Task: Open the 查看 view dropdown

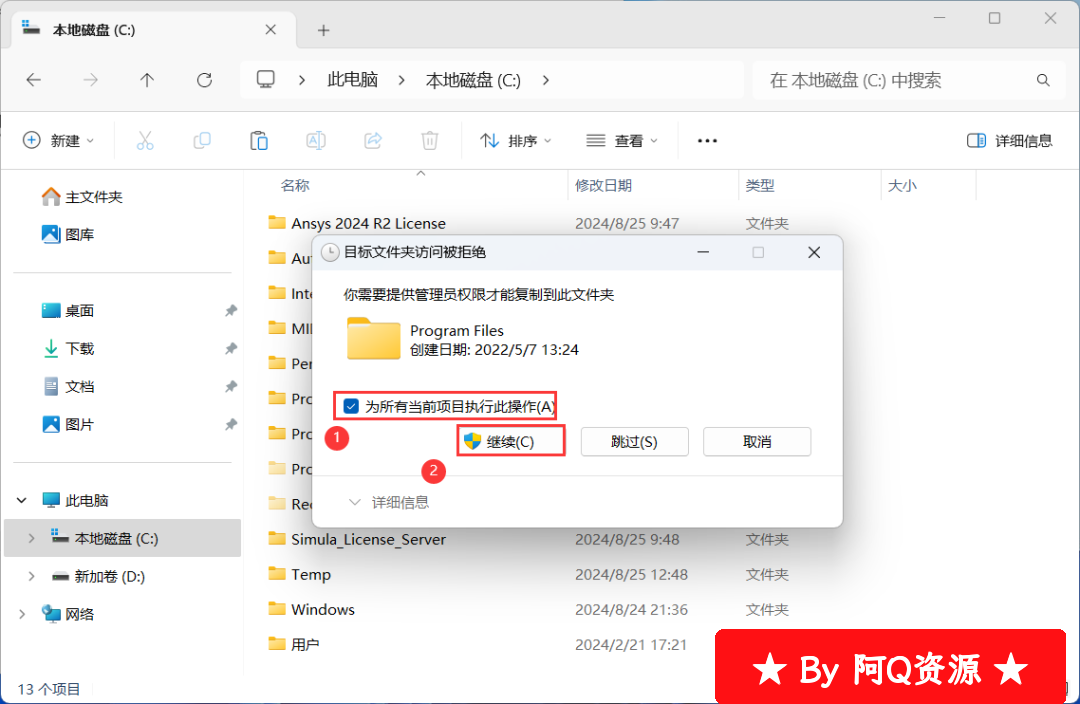Action: pyautogui.click(x=622, y=141)
